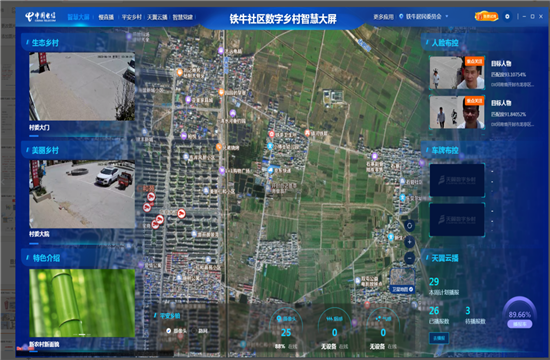Toggle the 卫星地图 satellite map layer
The width and height of the screenshot is (550, 360).
coord(403,280)
